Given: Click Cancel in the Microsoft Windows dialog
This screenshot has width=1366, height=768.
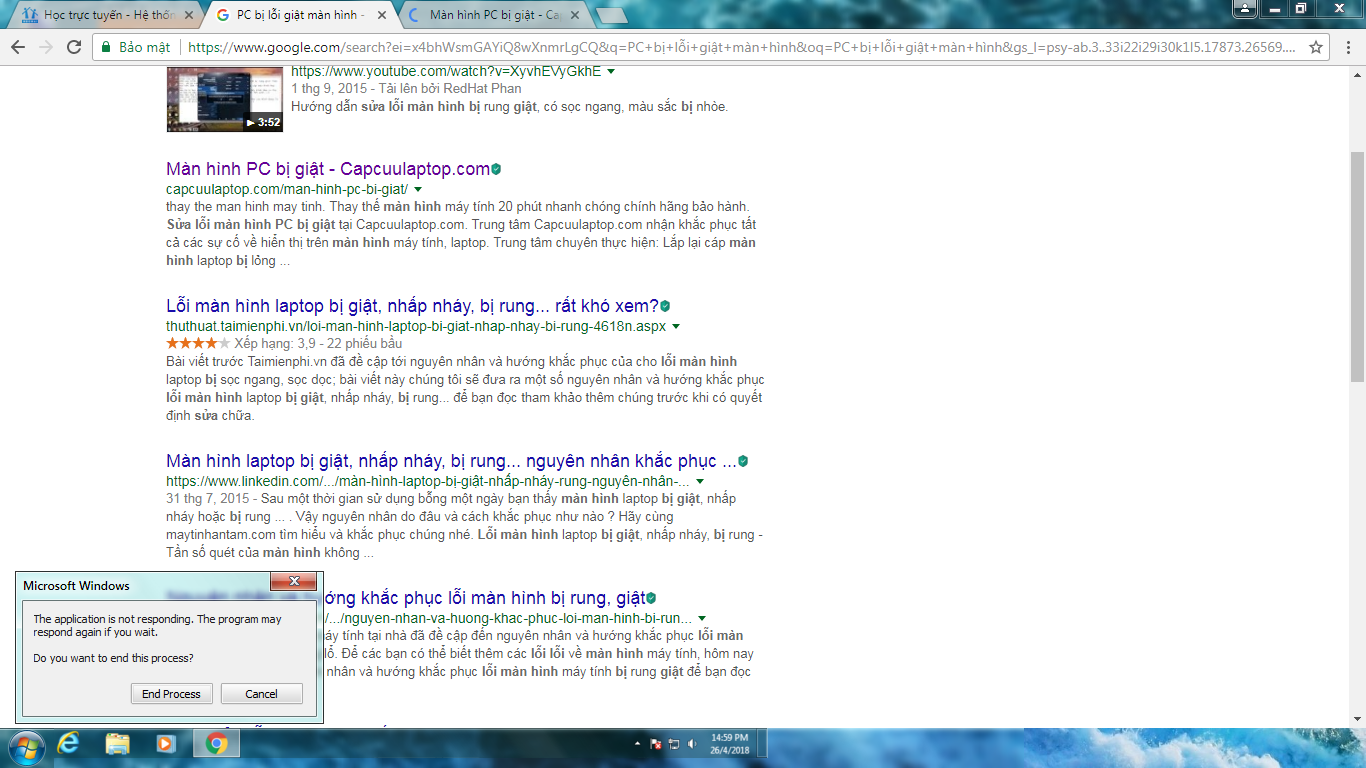Looking at the screenshot, I should (x=261, y=694).
